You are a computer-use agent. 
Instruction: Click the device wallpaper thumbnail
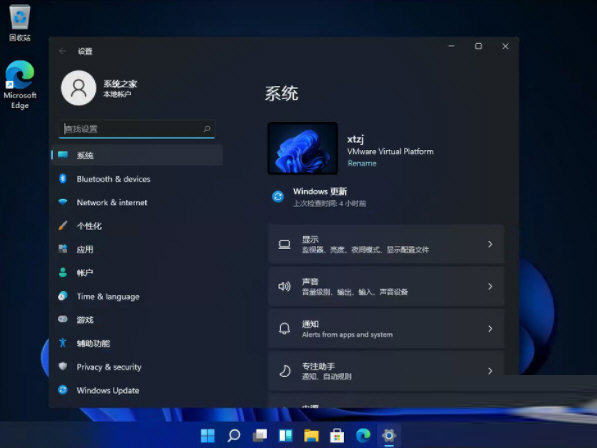[x=303, y=148]
